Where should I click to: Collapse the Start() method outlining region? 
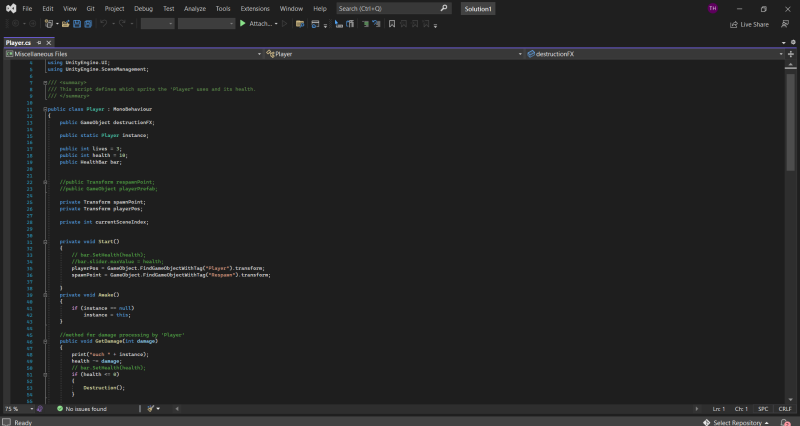pyautogui.click(x=46, y=241)
